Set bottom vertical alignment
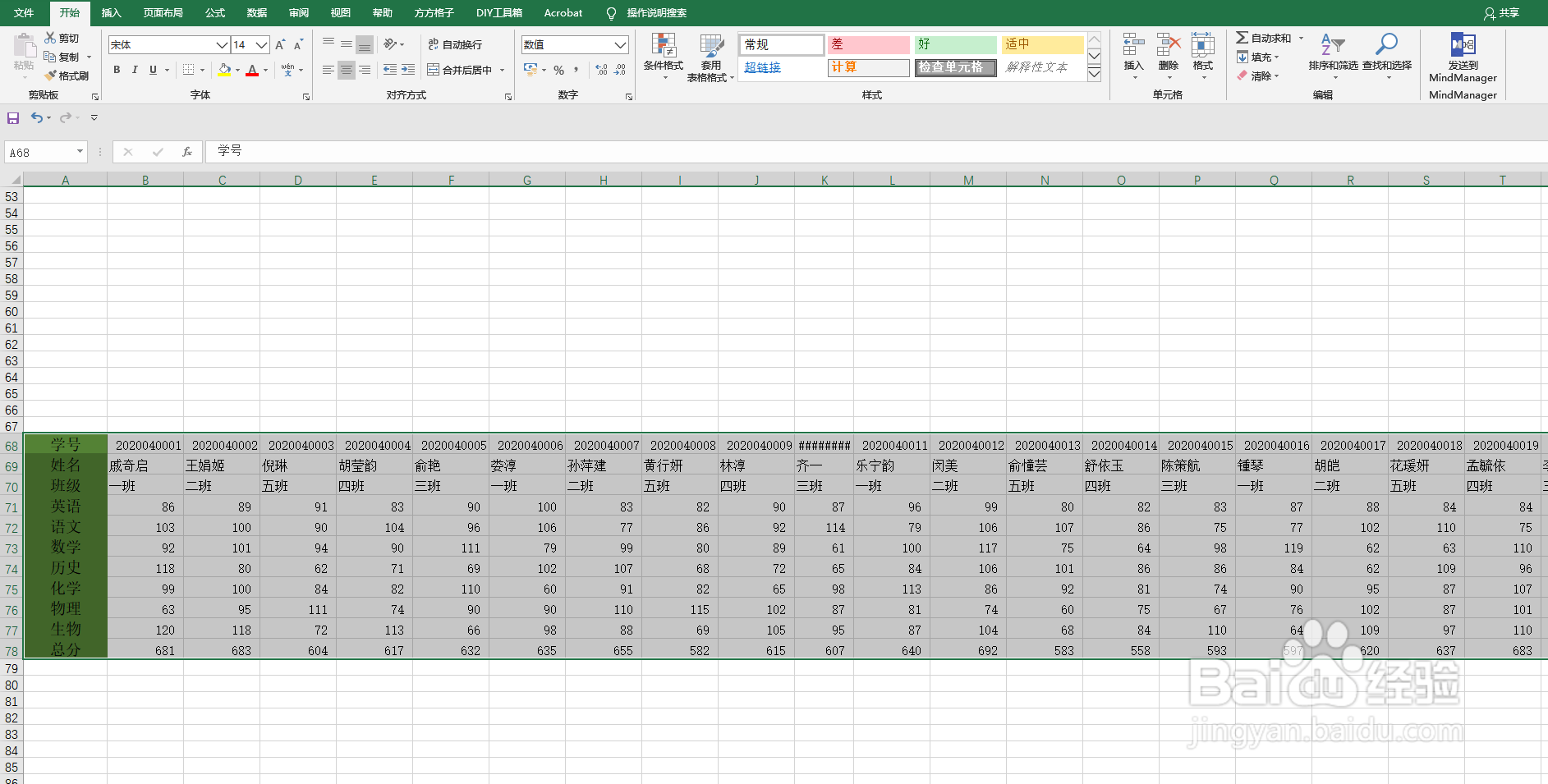Image resolution: width=1548 pixels, height=784 pixels. coord(365,44)
